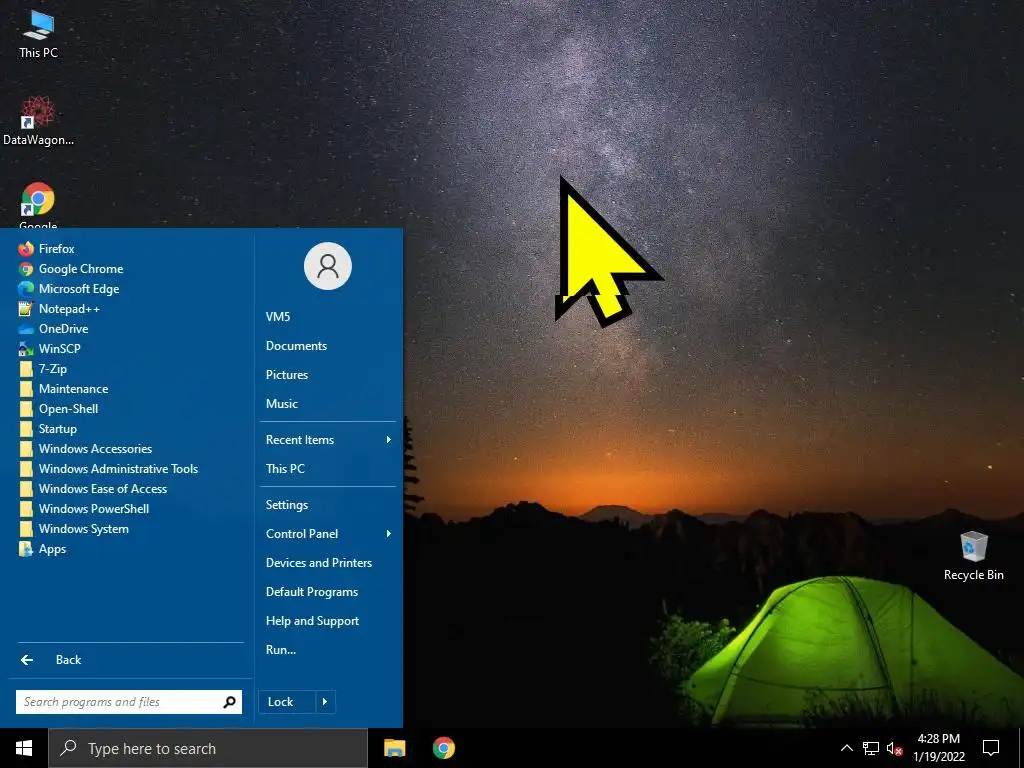
Task: Open Help and Support
Action: pos(312,621)
